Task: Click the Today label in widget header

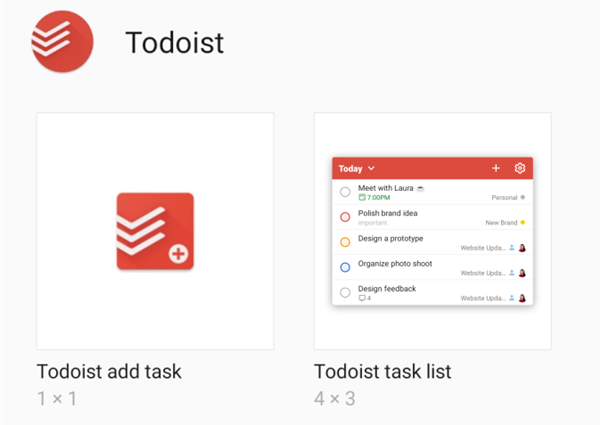Action: pos(350,169)
